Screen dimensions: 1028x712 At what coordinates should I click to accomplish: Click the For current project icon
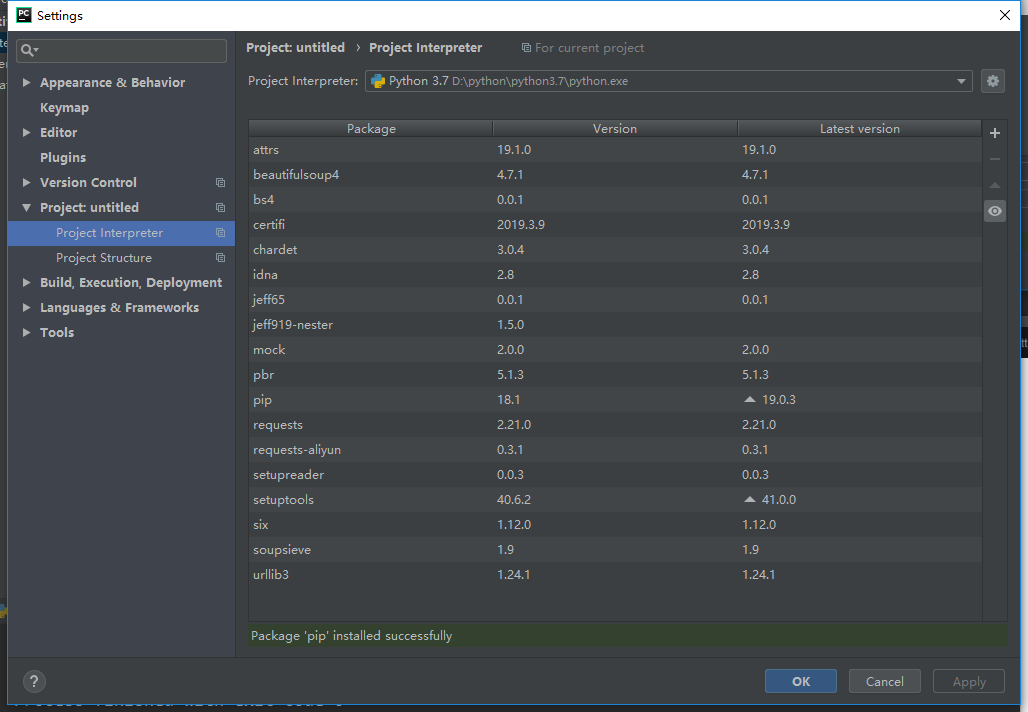526,48
